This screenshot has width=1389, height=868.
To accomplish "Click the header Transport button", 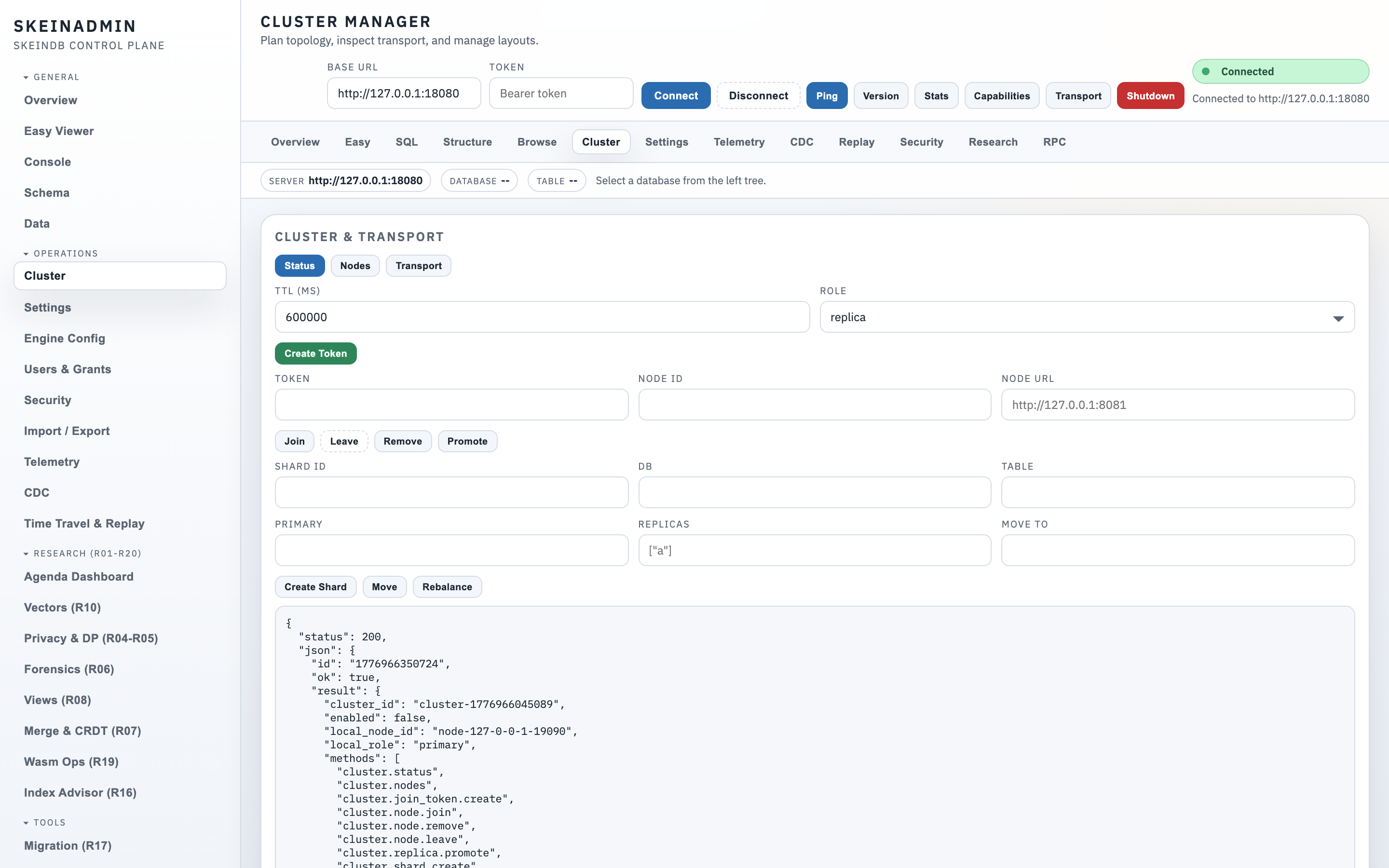I will point(1078,95).
